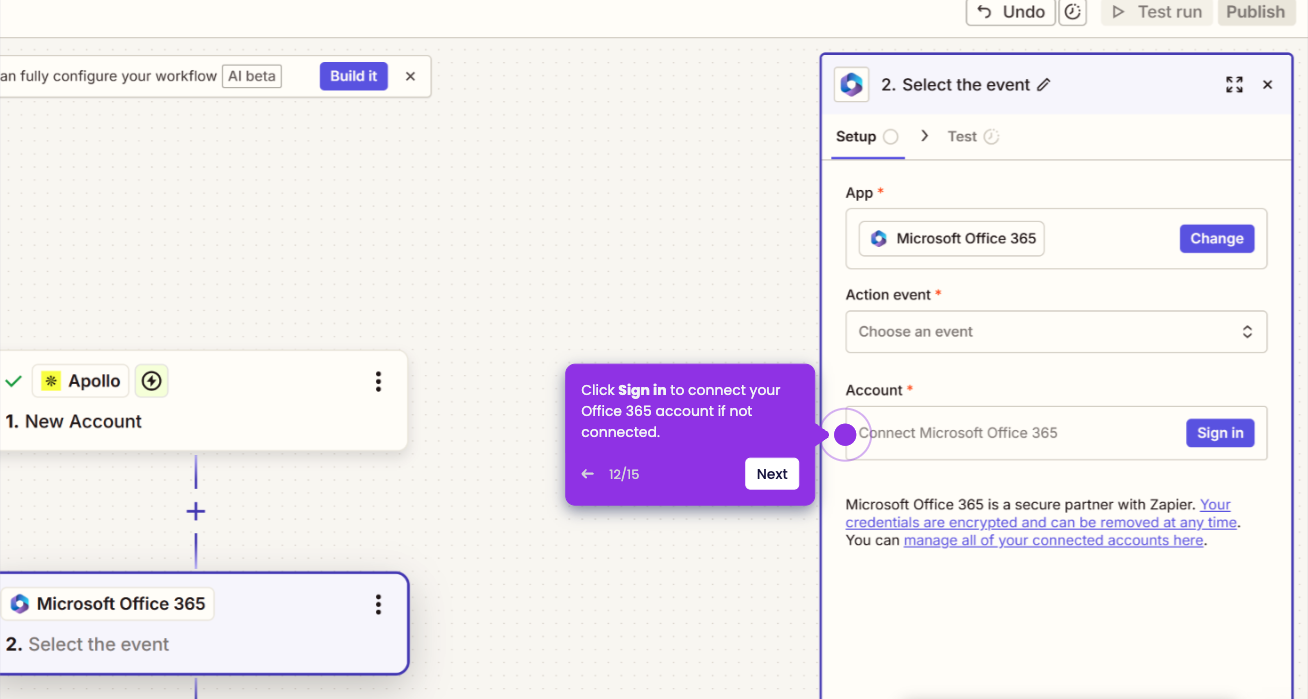Viewport: 1308px width, 699px height.
Task: Click the Microsoft Office 365 step chip
Action: click(107, 604)
